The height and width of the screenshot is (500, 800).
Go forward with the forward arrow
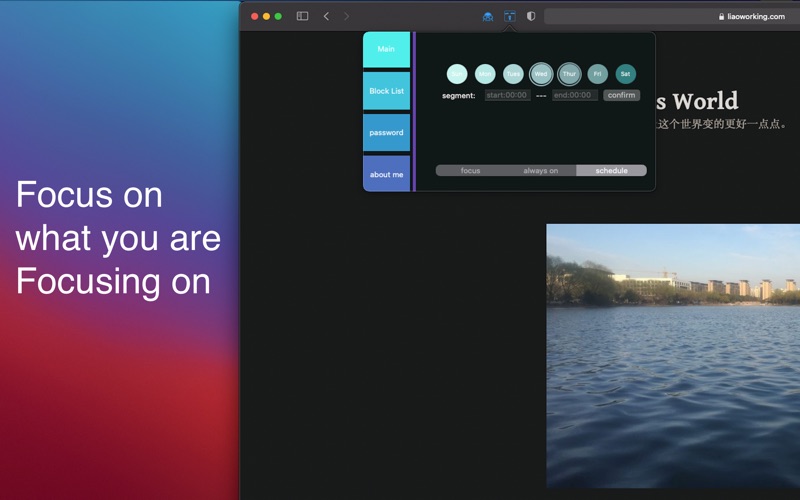click(347, 16)
